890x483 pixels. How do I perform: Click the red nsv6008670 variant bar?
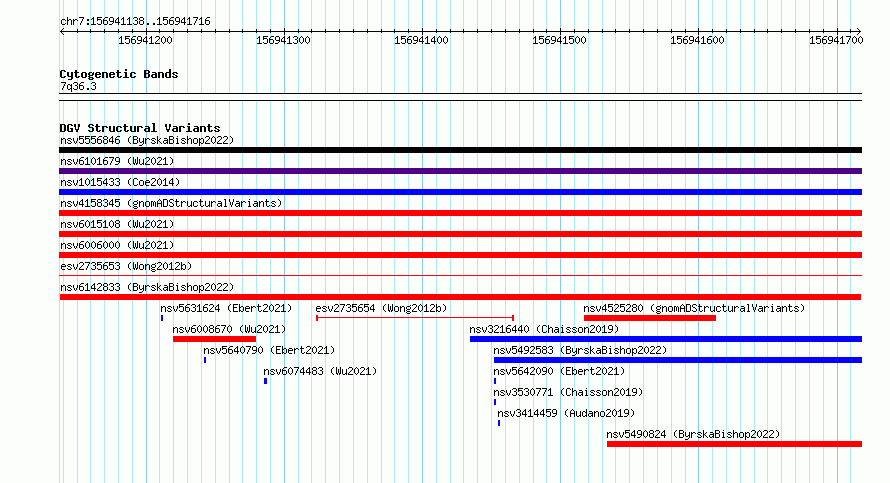point(215,339)
